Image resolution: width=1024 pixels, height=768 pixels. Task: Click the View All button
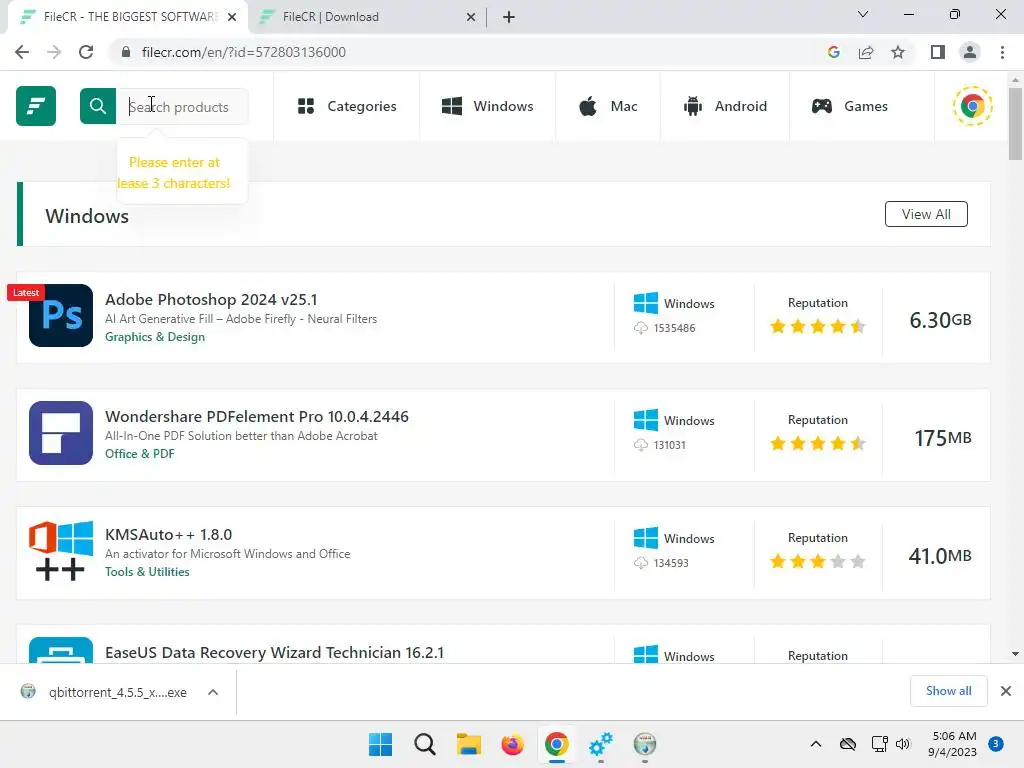pos(926,214)
